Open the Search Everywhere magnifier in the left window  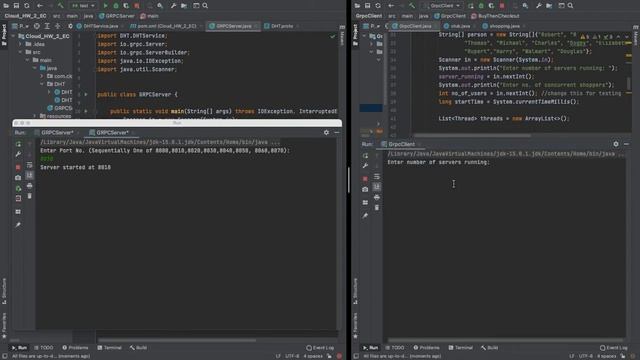[205, 6]
